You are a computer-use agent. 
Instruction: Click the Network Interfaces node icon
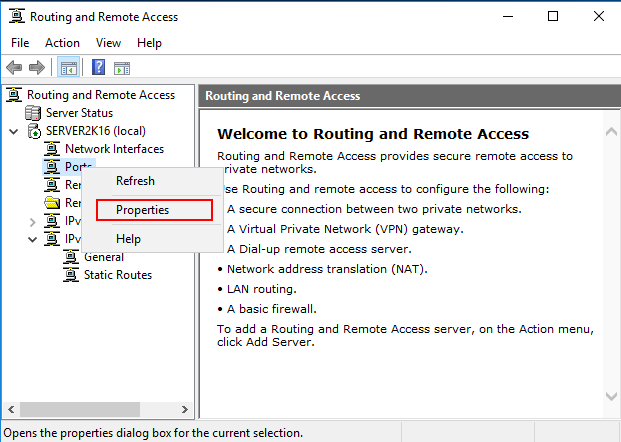(x=52, y=149)
